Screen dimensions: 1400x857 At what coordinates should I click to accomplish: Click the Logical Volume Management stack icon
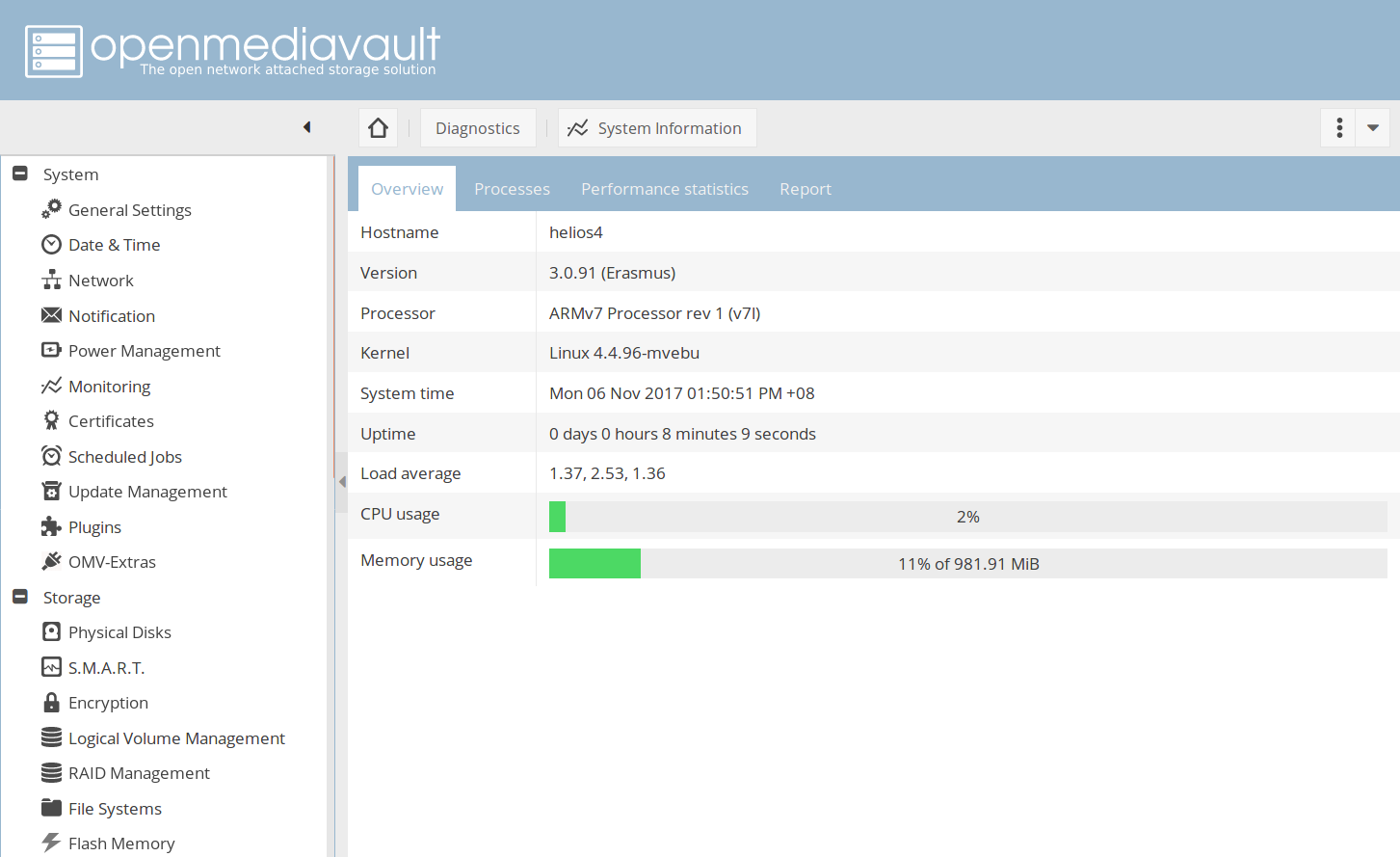click(x=51, y=737)
